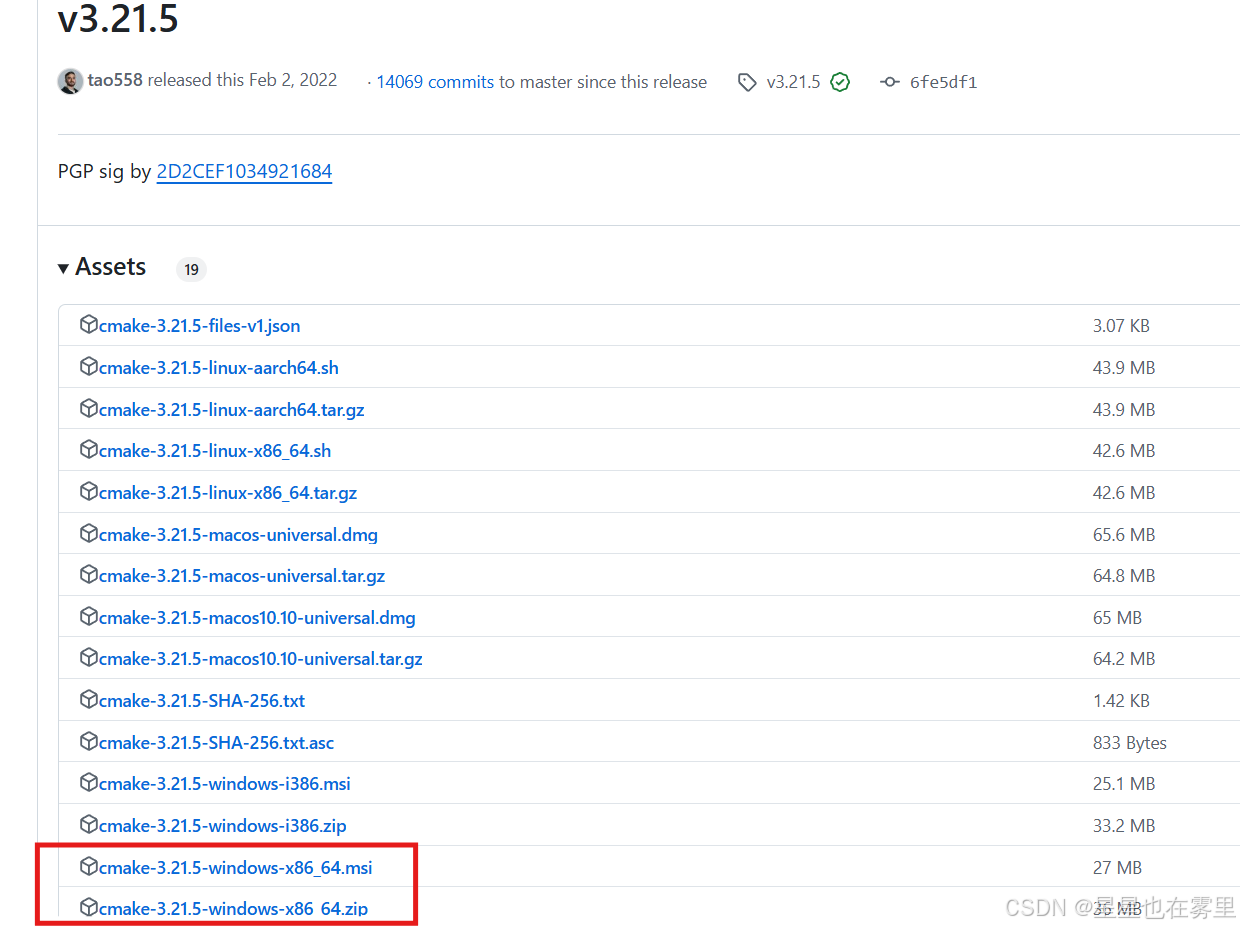Screen dimensions: 1240x927
Task: Click the package icon beside cmake-3.21.5-macos-universal.tar.gz
Action: click(89, 575)
